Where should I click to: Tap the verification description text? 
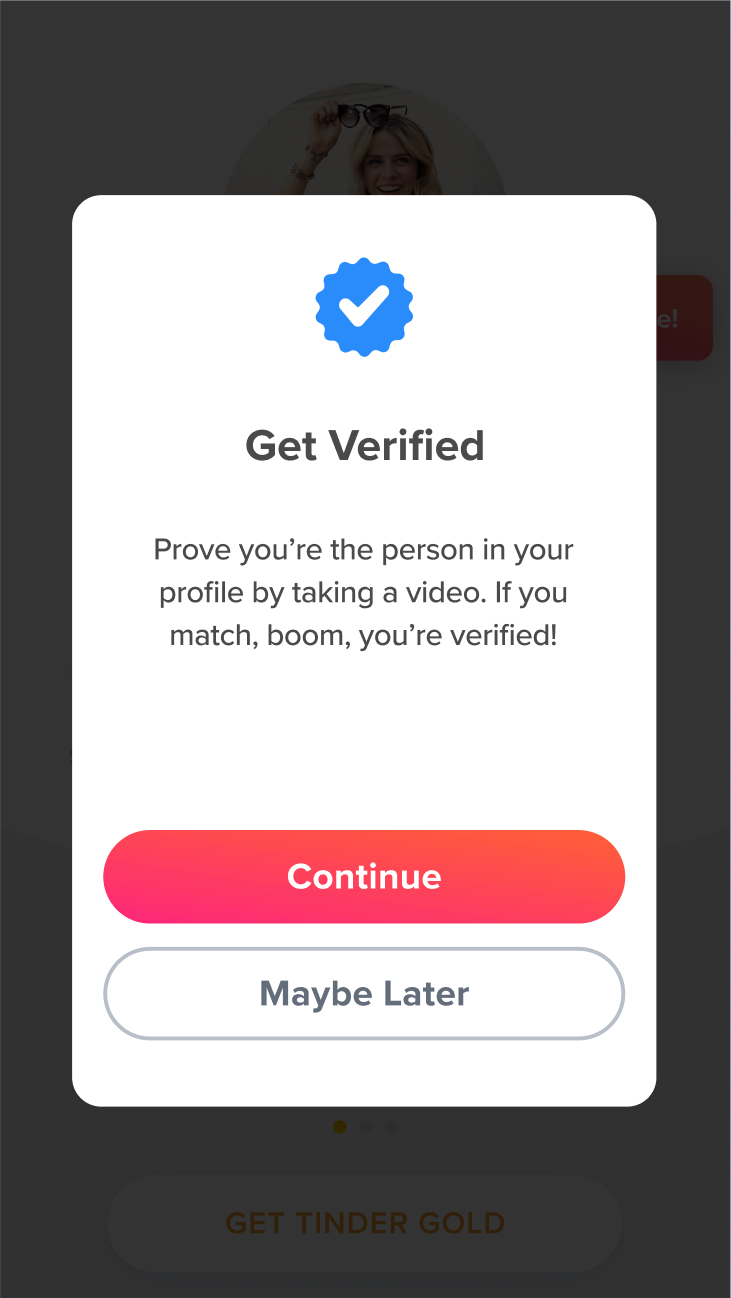tap(364, 592)
